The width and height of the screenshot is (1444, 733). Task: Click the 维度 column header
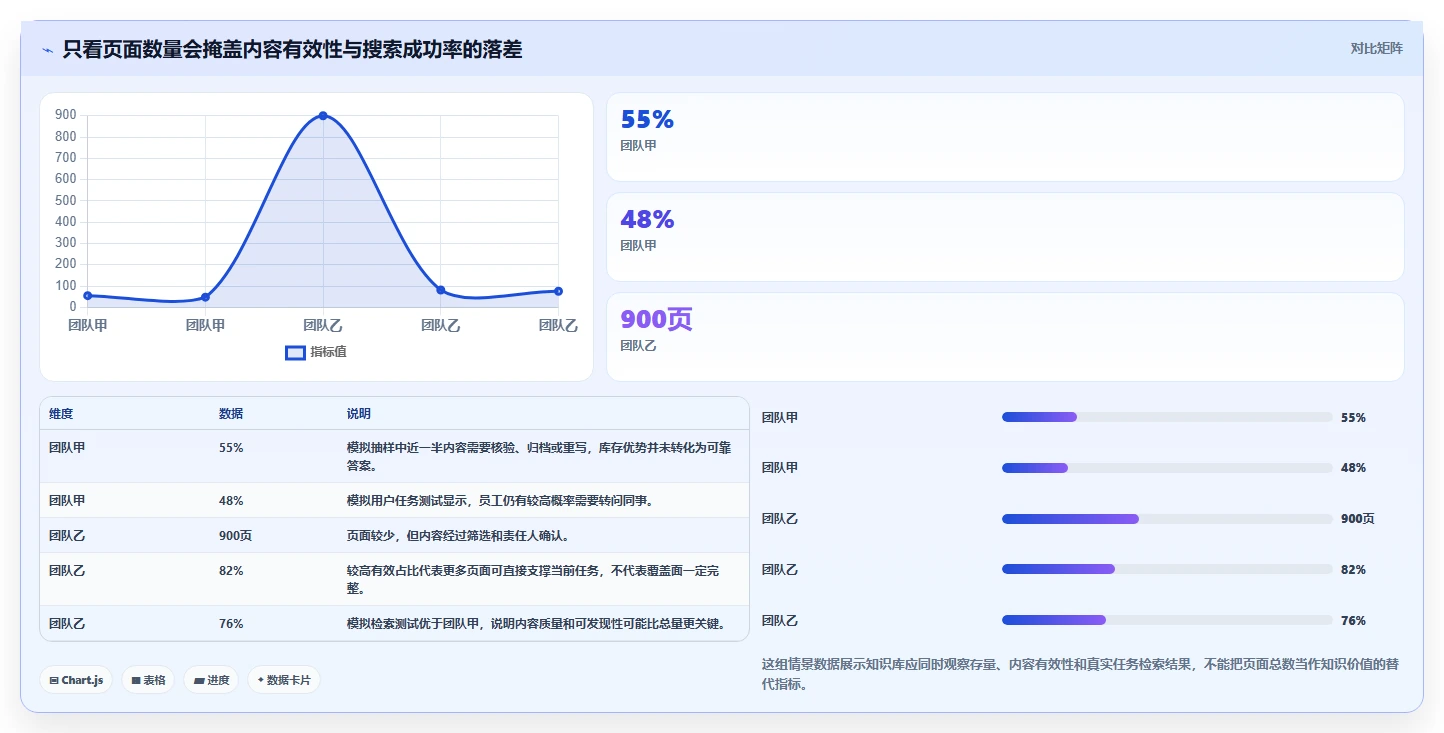click(61, 414)
